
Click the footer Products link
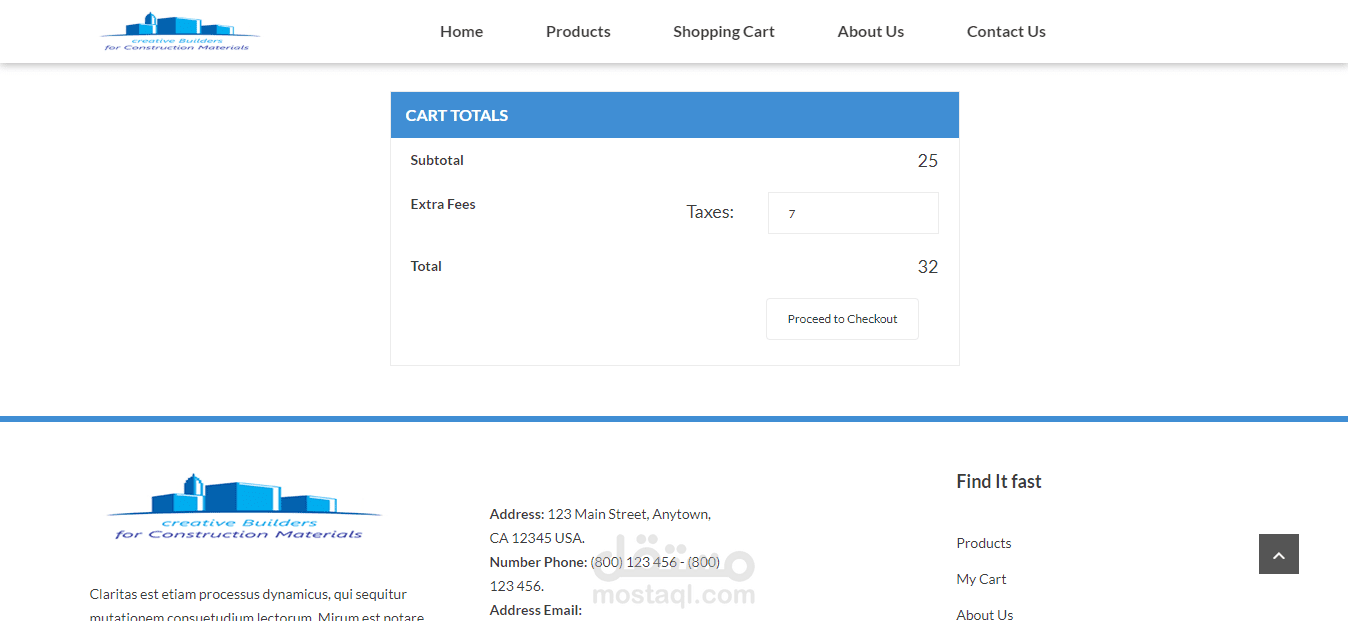(984, 543)
